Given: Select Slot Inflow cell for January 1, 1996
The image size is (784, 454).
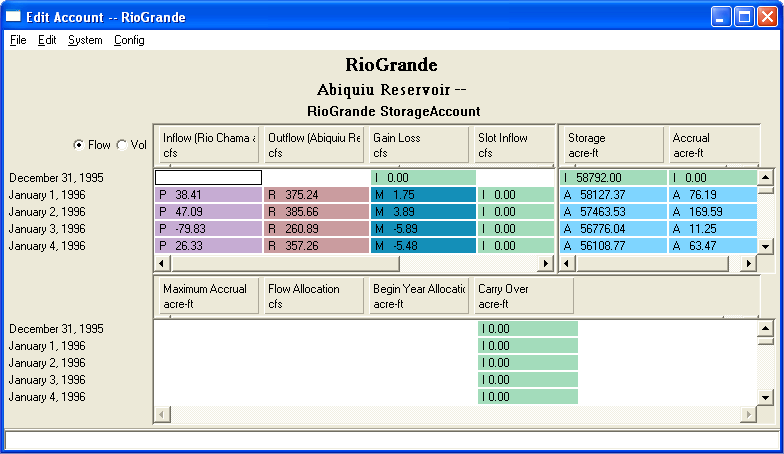Looking at the screenshot, I should pos(516,194).
